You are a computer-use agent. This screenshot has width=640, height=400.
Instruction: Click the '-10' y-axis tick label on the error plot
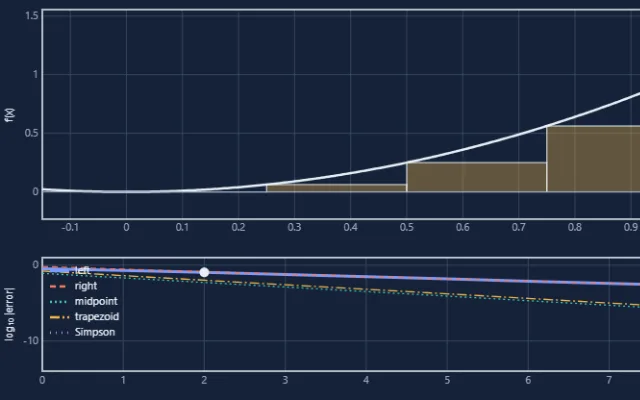(x=31, y=341)
